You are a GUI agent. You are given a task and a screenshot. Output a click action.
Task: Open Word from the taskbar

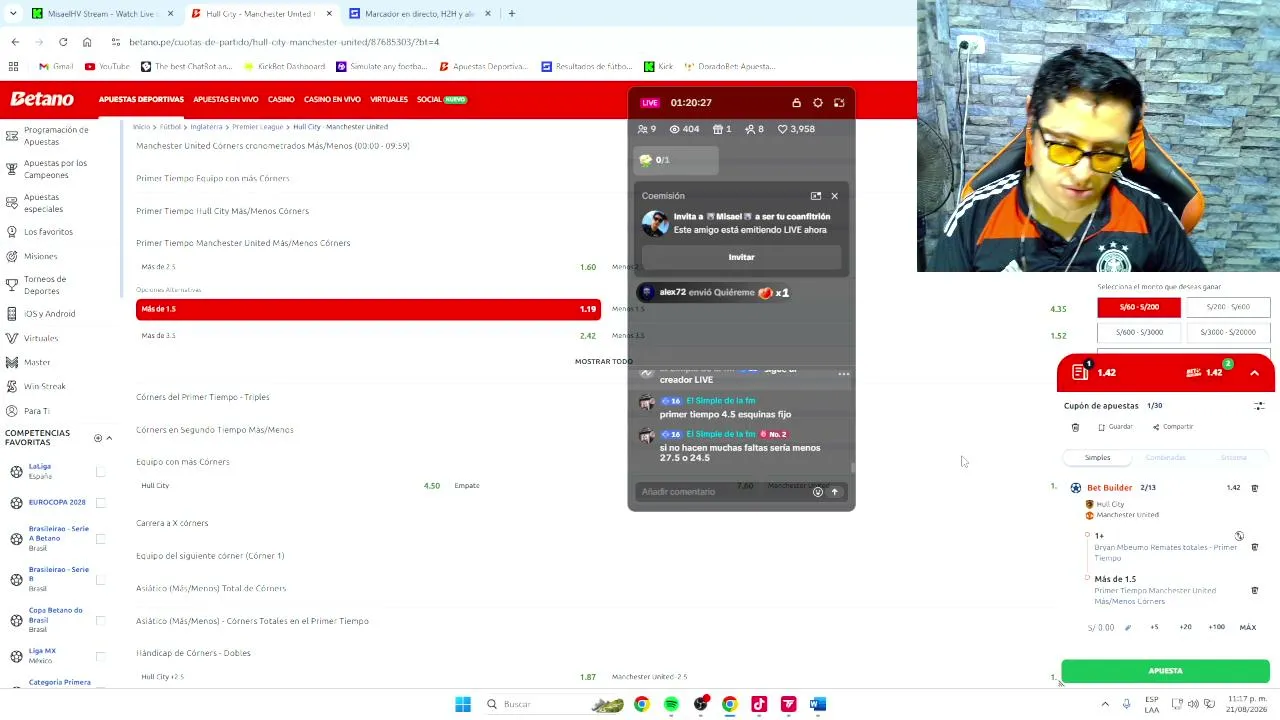pos(818,704)
